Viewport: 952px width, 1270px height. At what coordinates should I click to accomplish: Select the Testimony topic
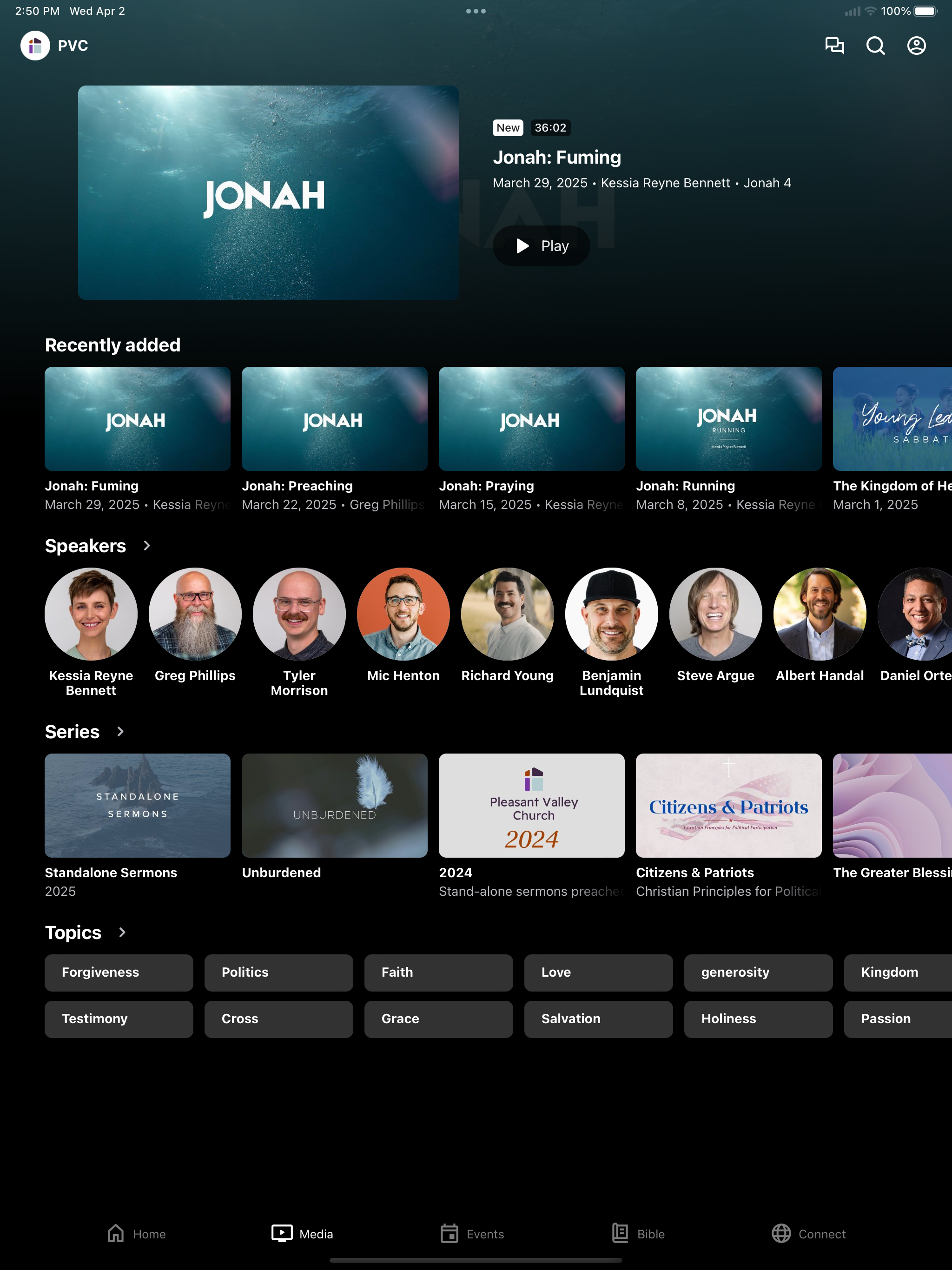tap(119, 1019)
